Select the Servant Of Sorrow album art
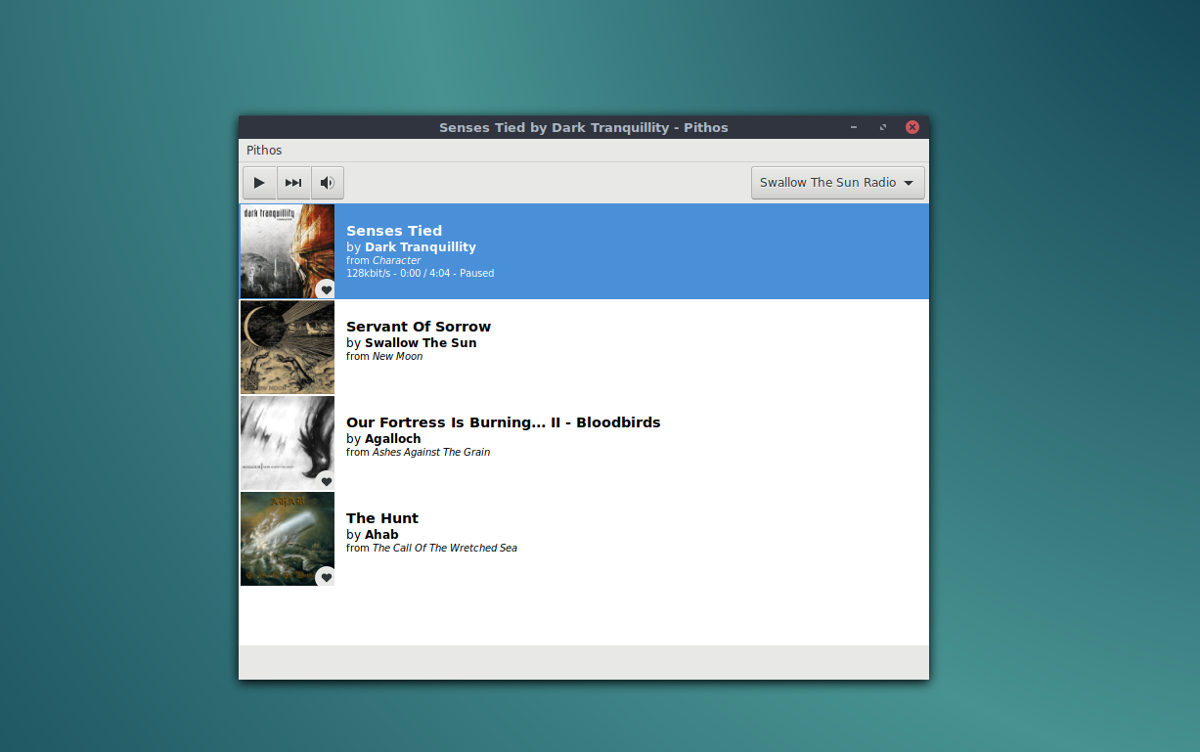Viewport: 1200px width, 752px height. tap(287, 348)
